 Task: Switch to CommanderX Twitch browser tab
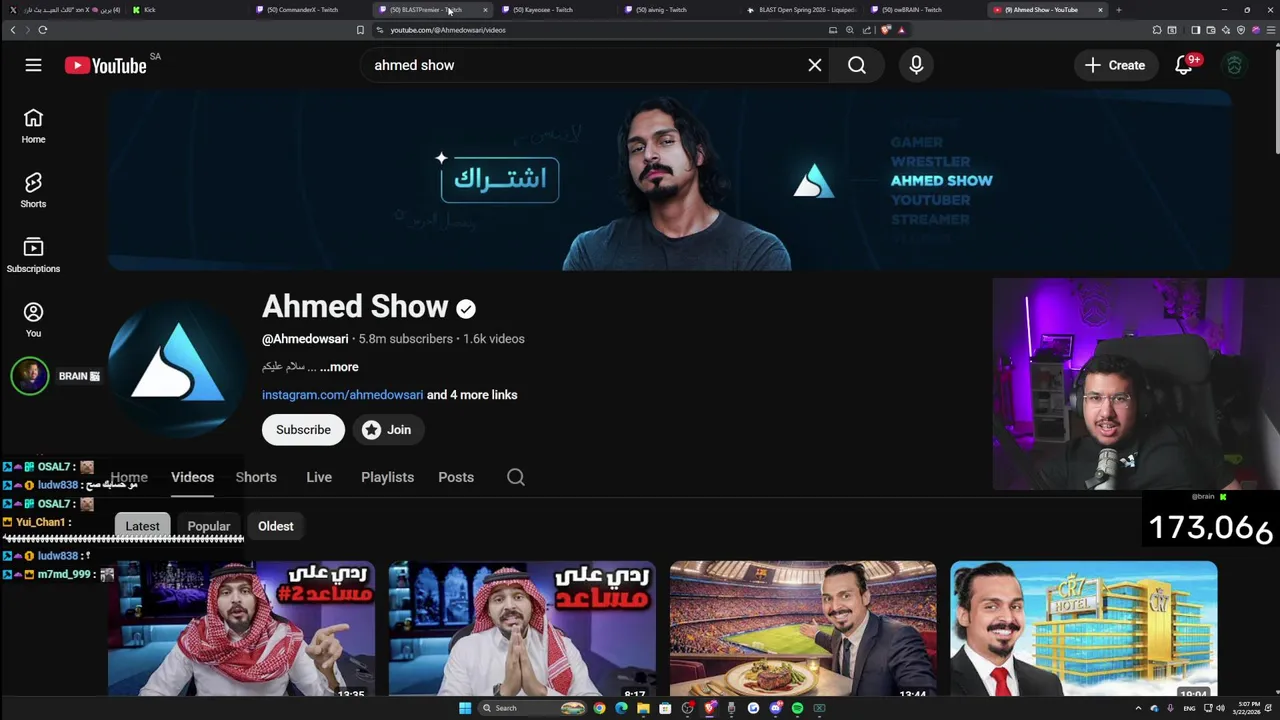click(x=303, y=10)
